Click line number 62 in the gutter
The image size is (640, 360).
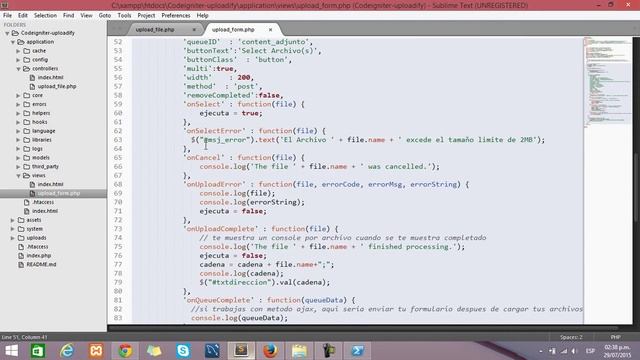coord(118,131)
